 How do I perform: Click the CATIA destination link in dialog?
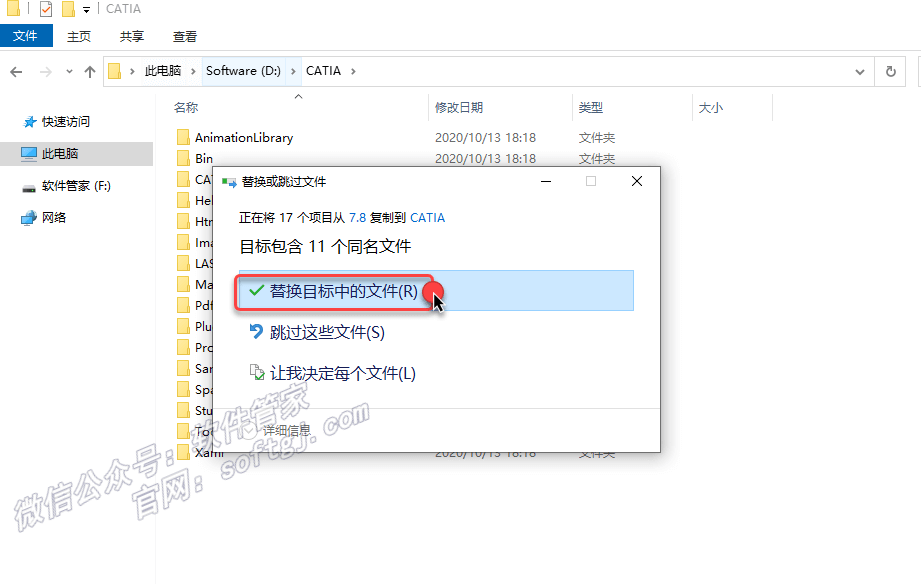pyautogui.click(x=427, y=218)
